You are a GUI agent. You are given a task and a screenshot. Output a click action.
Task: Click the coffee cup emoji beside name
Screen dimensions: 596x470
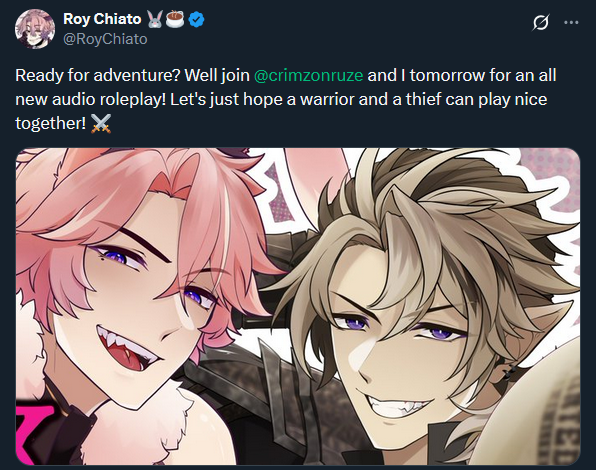(175, 19)
